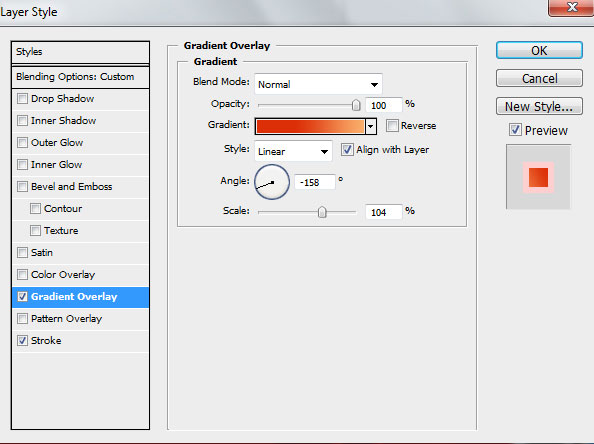This screenshot has height=444, width=594.
Task: Open the Style Linear dropdown
Action: [x=293, y=152]
